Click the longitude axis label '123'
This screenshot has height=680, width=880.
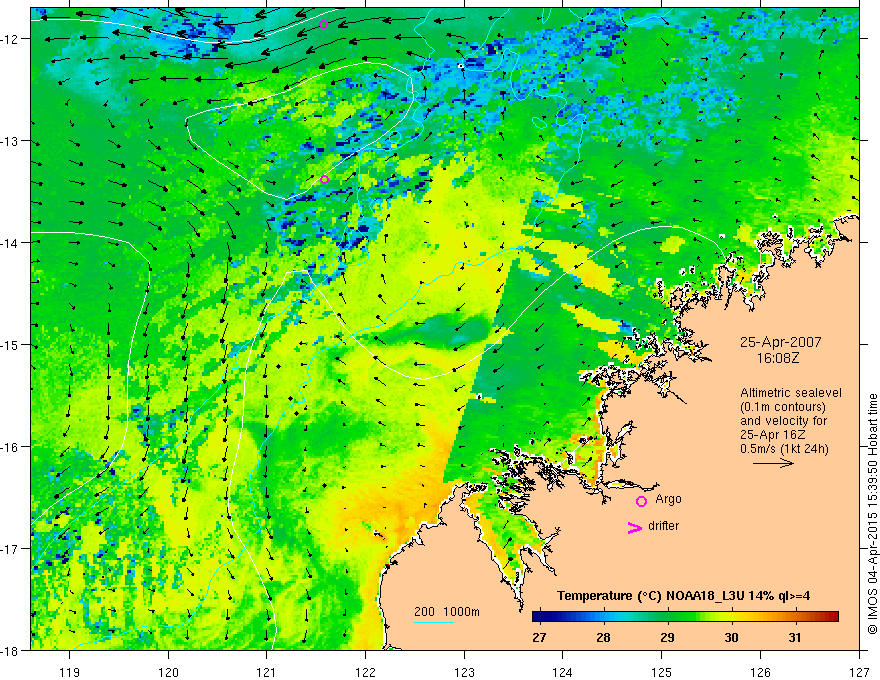coord(464,672)
